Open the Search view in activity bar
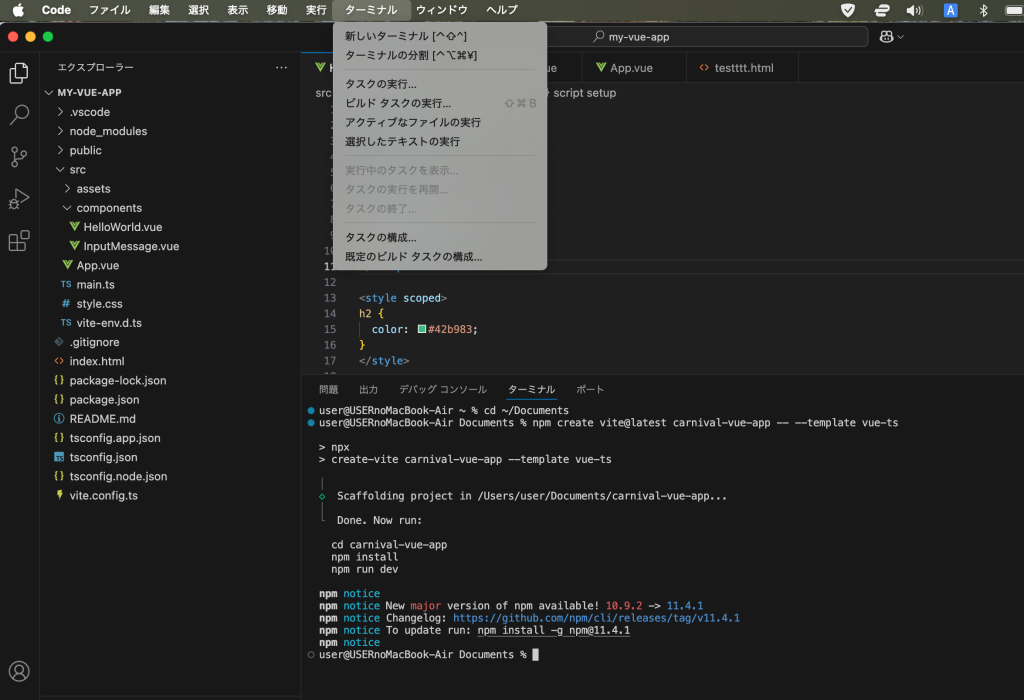 tap(19, 115)
